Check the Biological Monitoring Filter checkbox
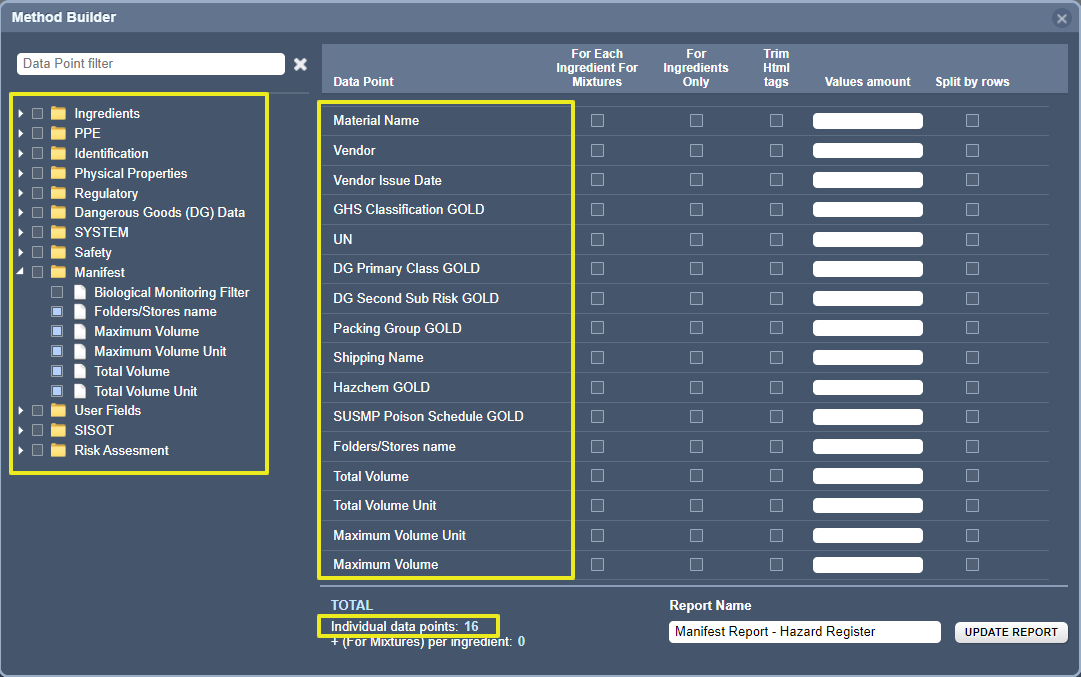 [56, 291]
